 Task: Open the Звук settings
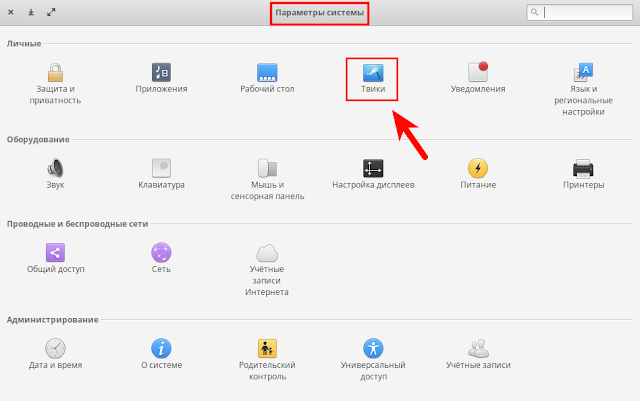(55, 174)
